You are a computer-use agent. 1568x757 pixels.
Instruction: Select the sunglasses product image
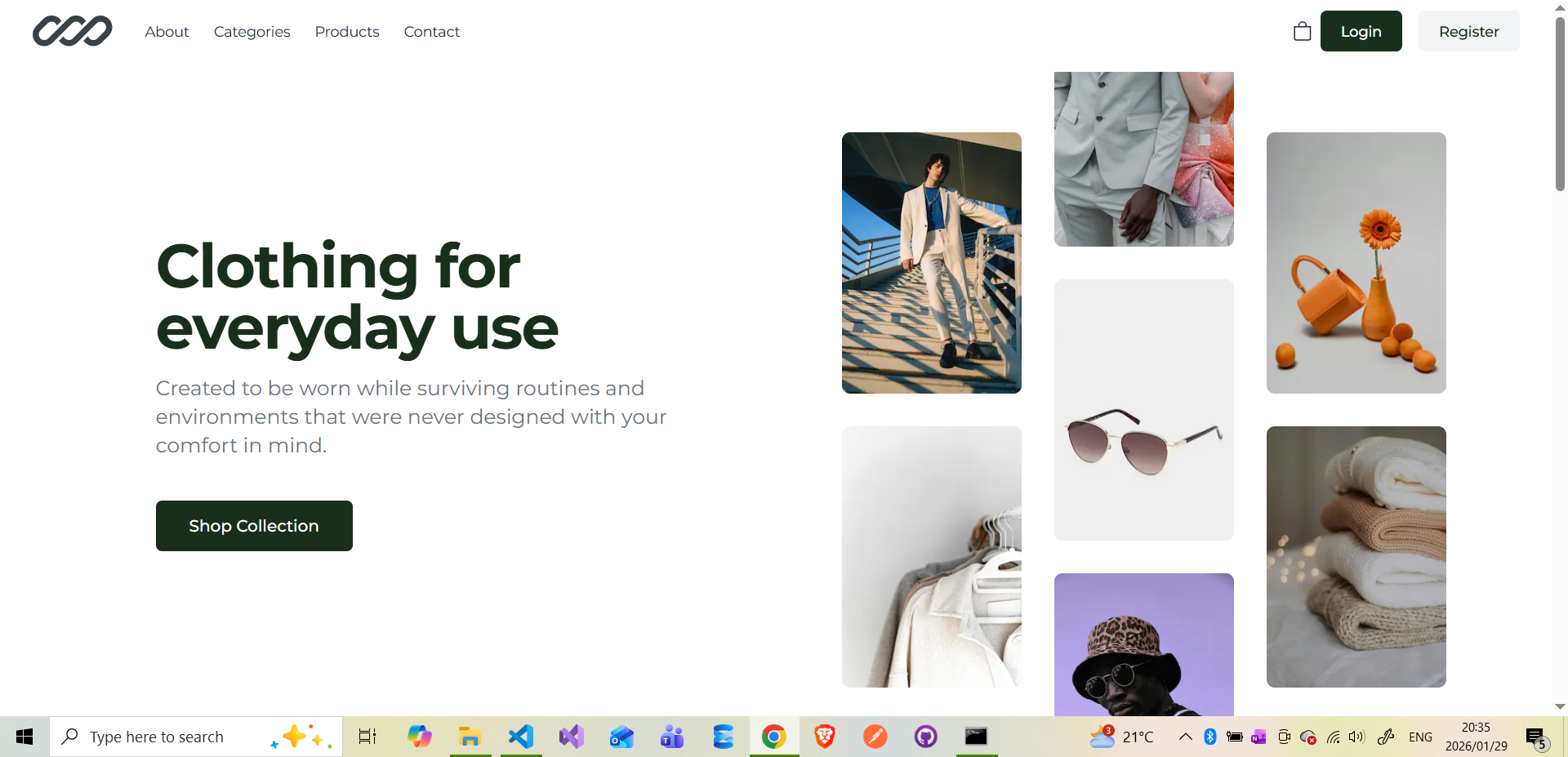(1143, 410)
